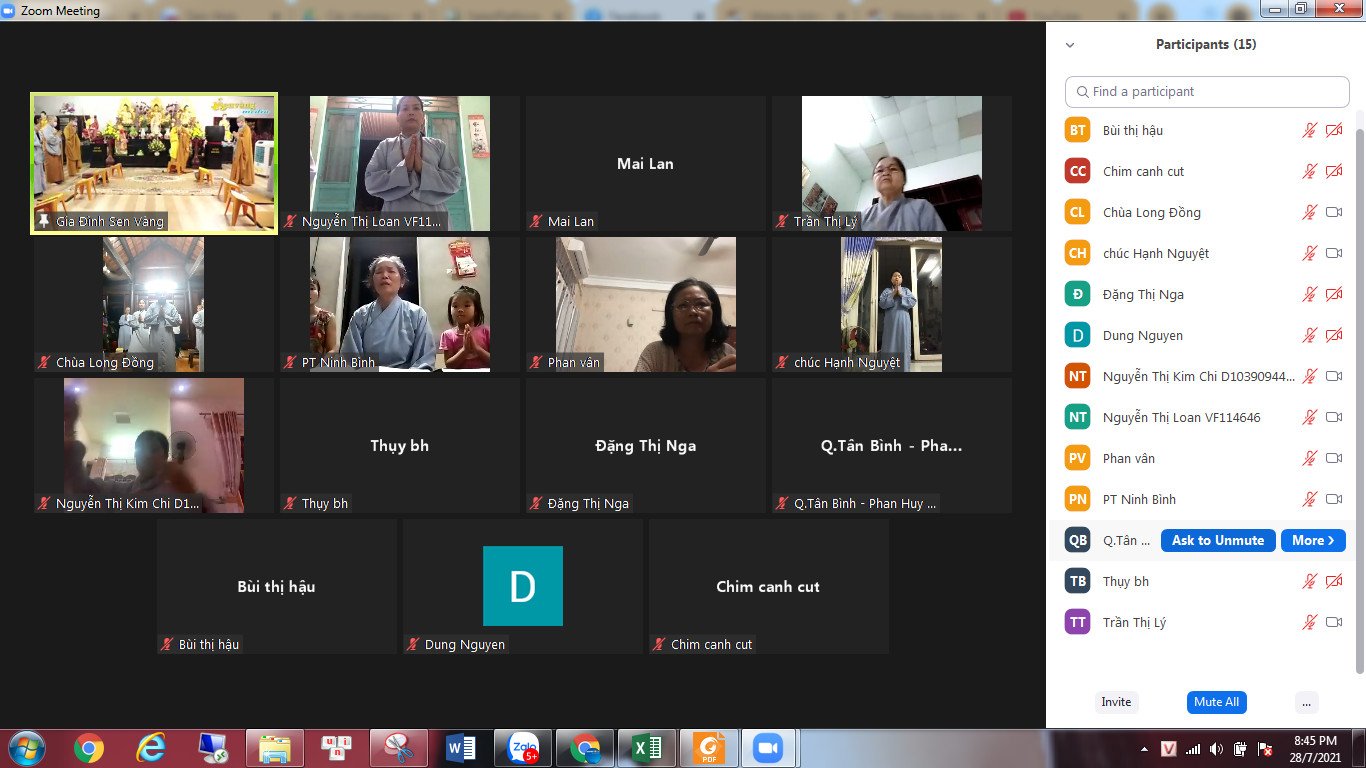Click Bùi thị hậu's muted microphone icon
The width and height of the screenshot is (1366, 768).
(x=1309, y=131)
